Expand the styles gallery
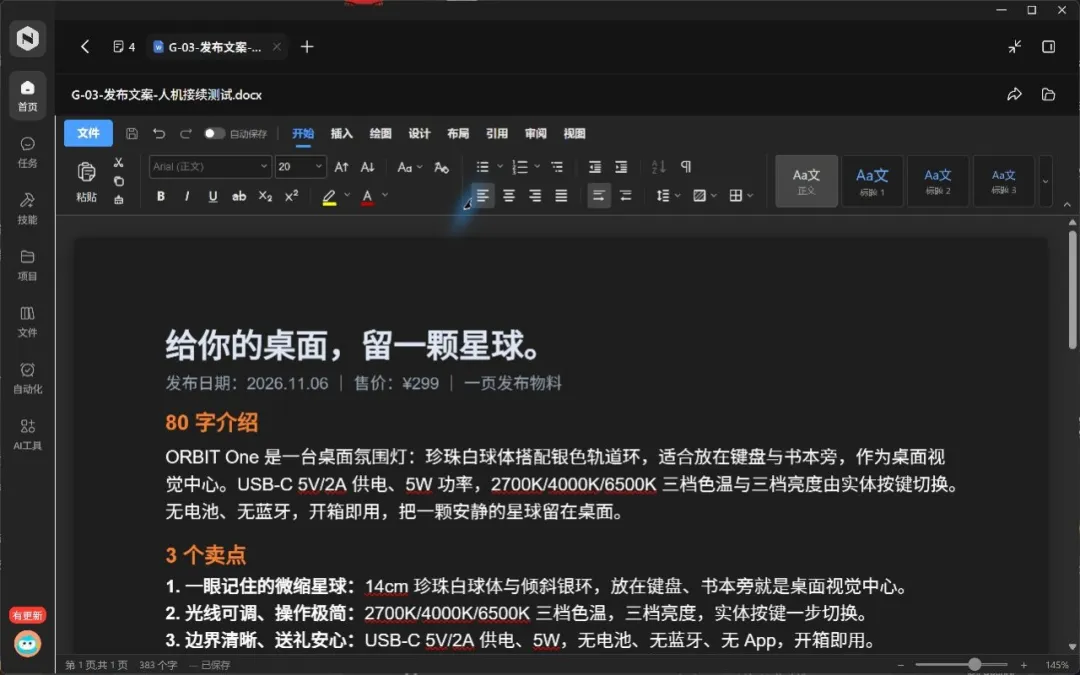 (x=1046, y=182)
